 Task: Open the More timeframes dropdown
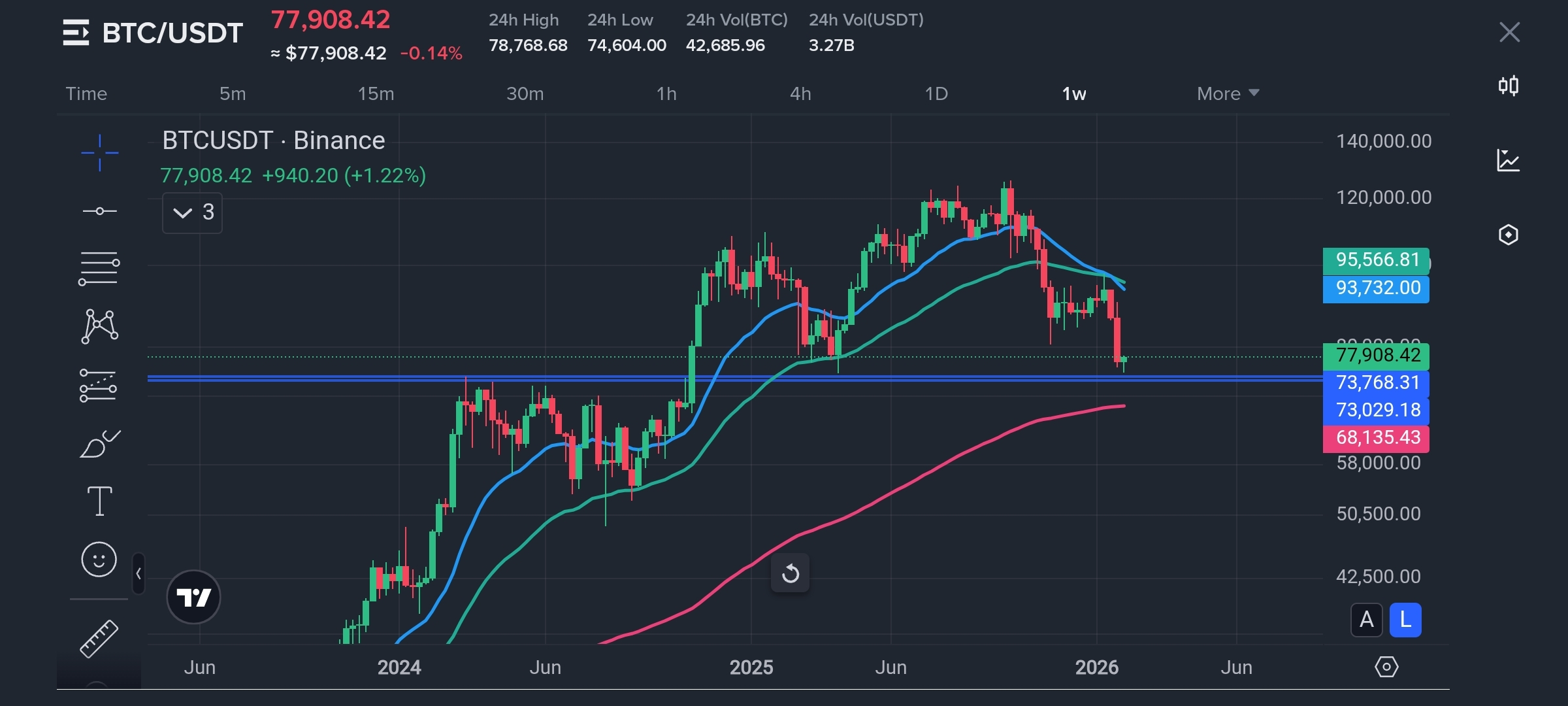pos(1227,93)
